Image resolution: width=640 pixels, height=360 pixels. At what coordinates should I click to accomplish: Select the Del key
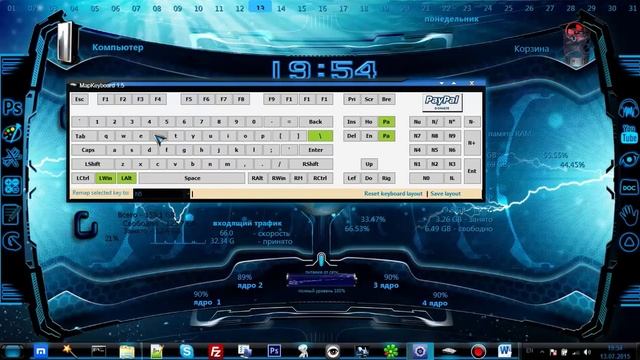tap(351, 136)
